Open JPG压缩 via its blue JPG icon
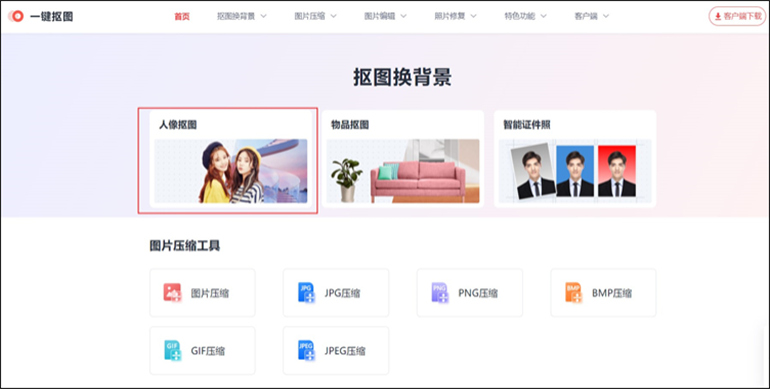This screenshot has height=389, width=770. click(x=306, y=293)
